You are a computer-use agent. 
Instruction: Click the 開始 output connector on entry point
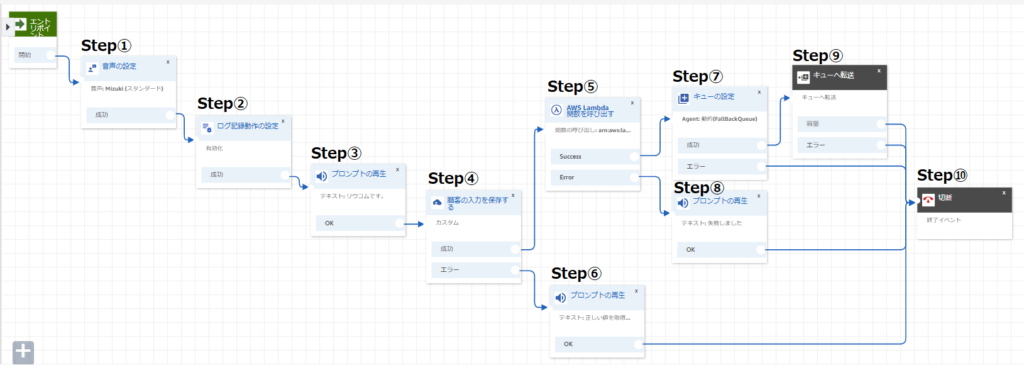[x=51, y=56]
